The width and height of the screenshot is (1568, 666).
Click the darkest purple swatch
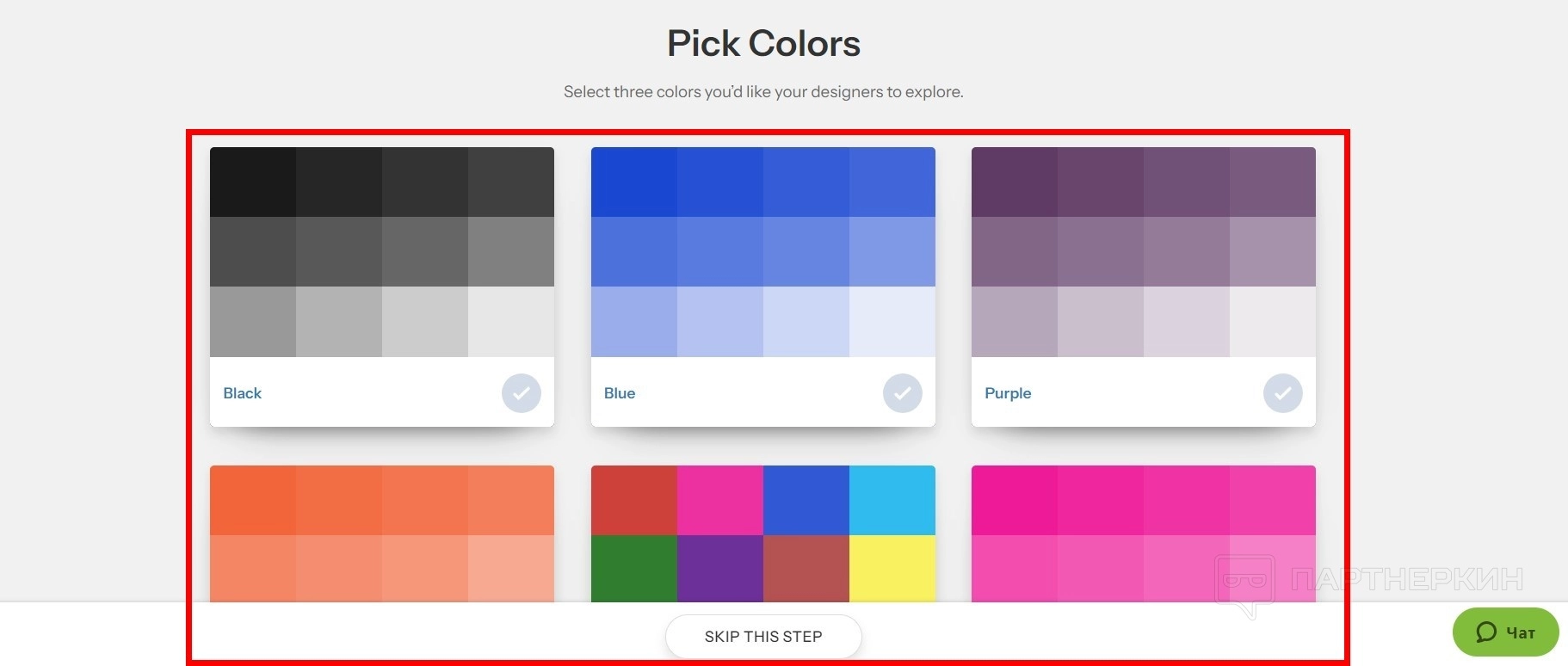pos(1015,182)
